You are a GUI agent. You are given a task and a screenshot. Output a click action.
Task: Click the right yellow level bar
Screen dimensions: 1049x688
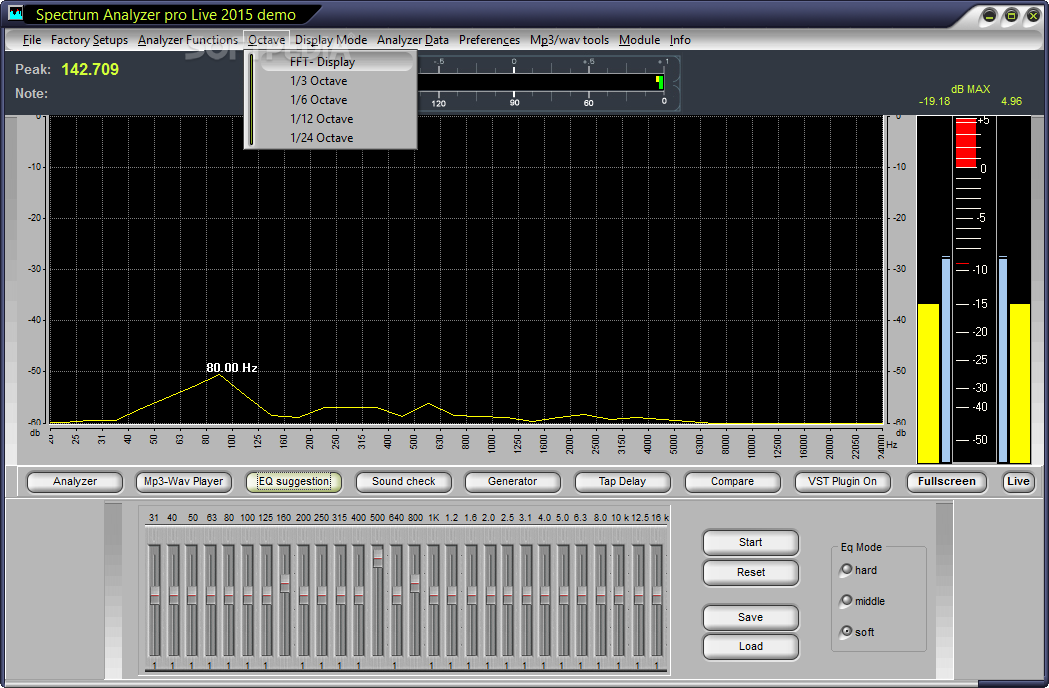1020,383
